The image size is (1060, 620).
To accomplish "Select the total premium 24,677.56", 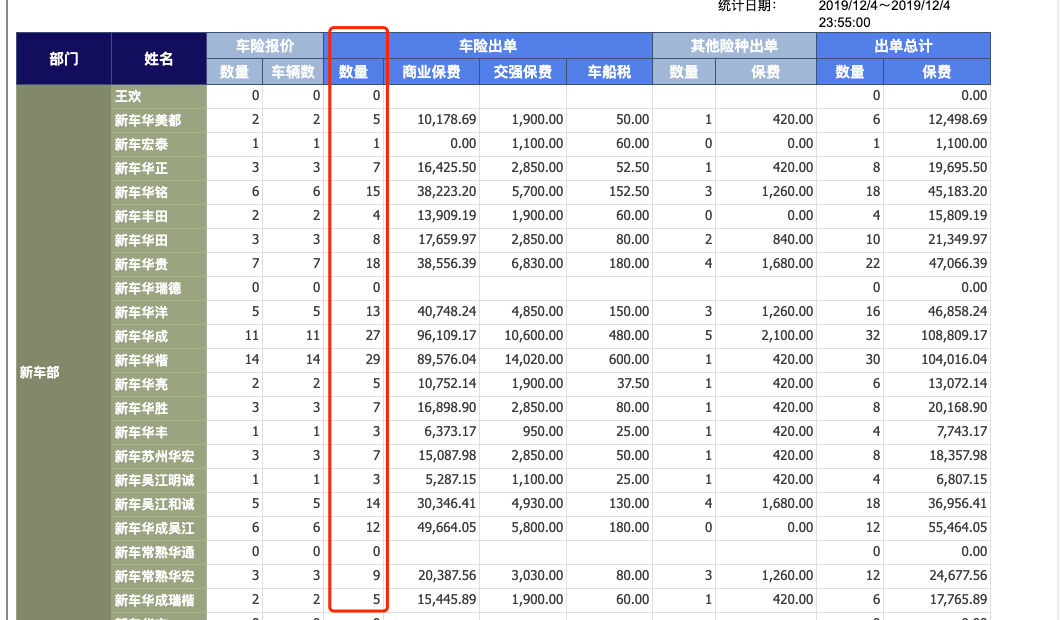I will [957, 575].
